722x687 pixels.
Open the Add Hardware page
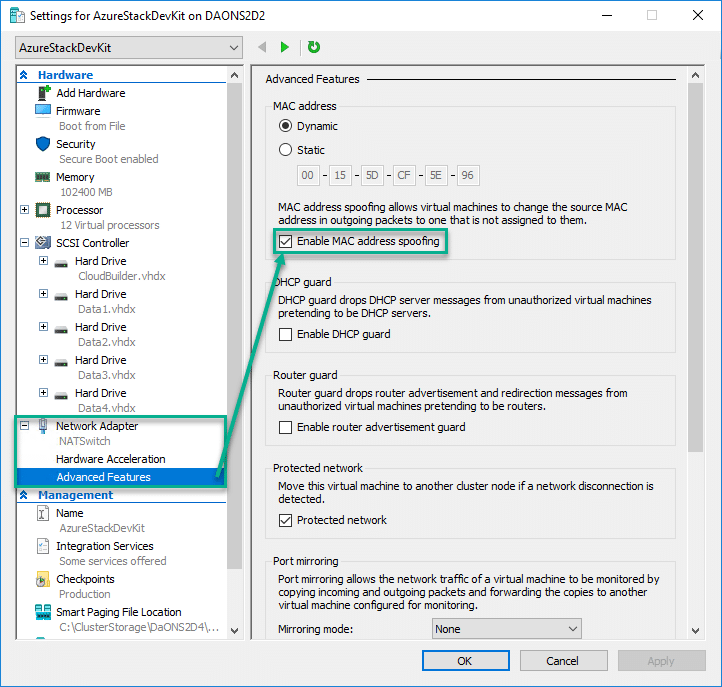coord(91,93)
